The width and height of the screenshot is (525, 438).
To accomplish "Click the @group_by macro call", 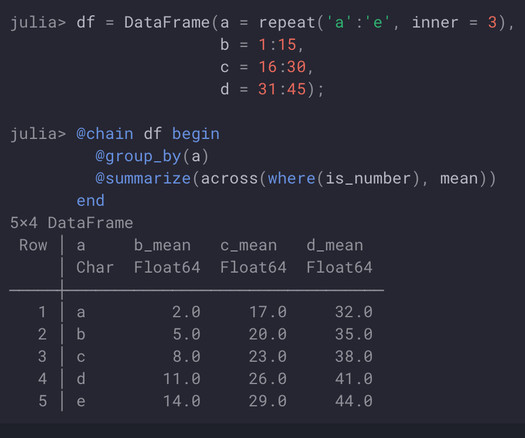I will [152, 156].
